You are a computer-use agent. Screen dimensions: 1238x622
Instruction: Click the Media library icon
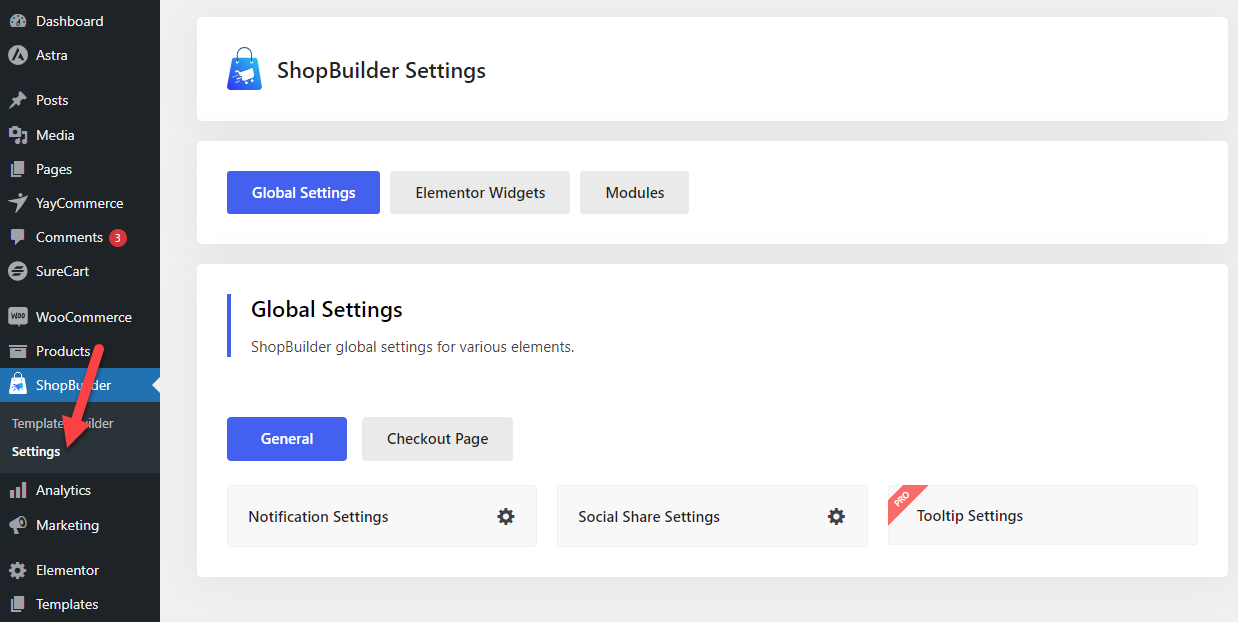coord(17,135)
